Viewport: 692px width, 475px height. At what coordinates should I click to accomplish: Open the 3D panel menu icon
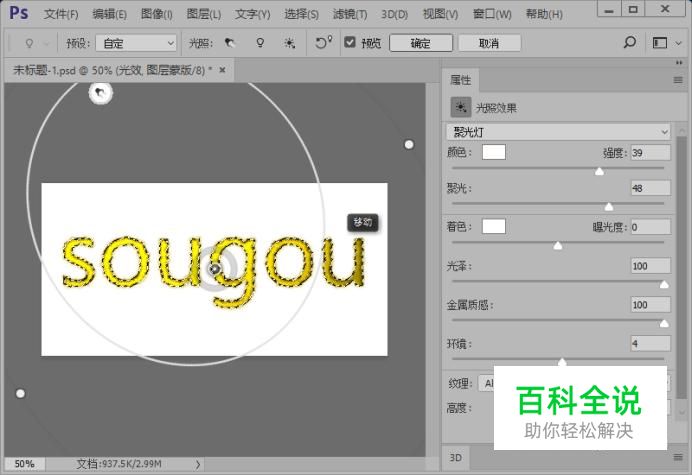point(678,457)
